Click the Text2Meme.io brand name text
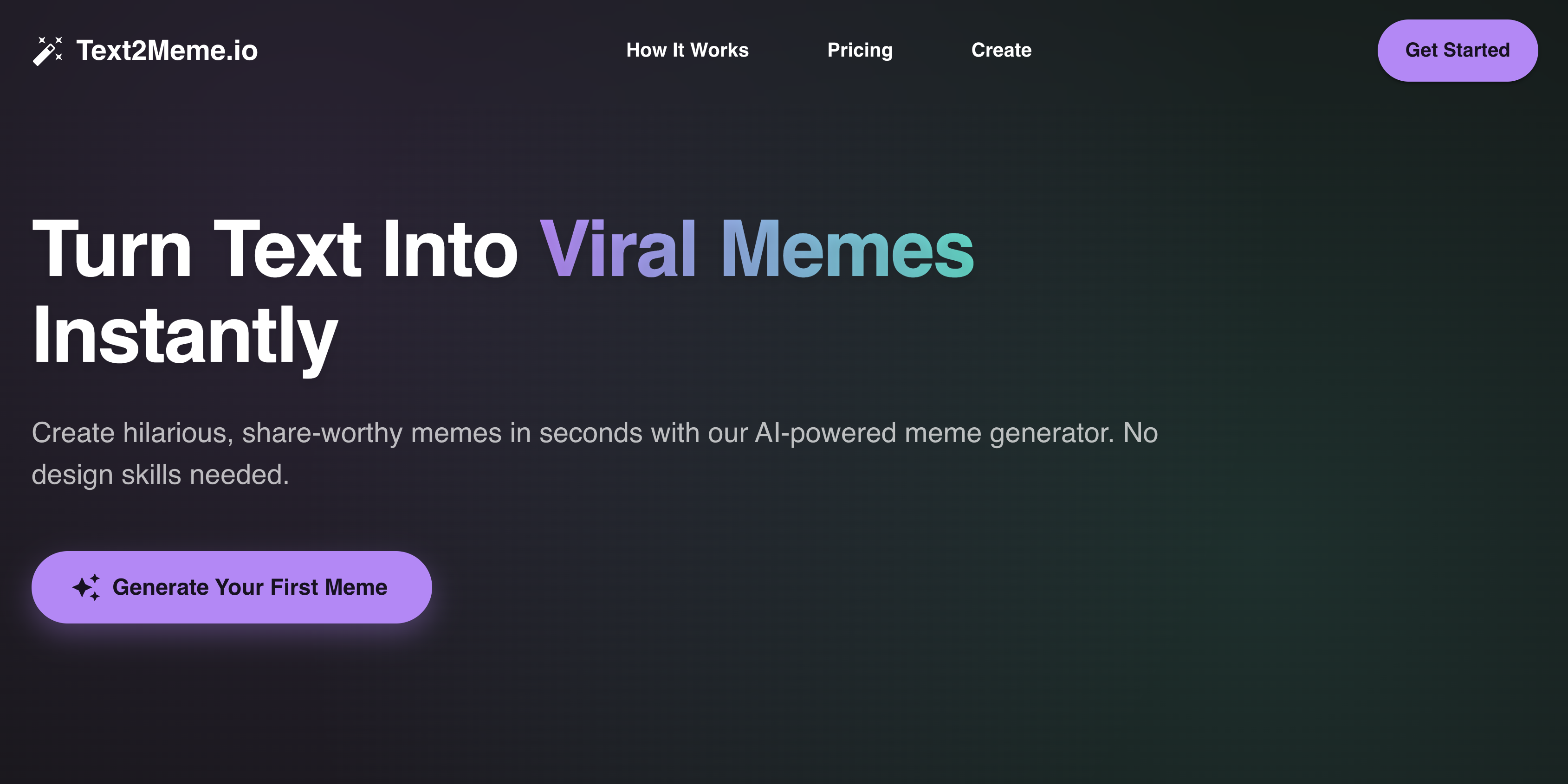The image size is (1568, 784). point(166,51)
